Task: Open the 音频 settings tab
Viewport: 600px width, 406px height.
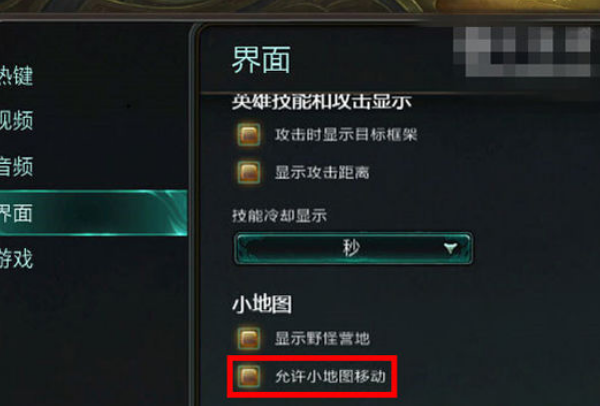Action: click(x=16, y=166)
